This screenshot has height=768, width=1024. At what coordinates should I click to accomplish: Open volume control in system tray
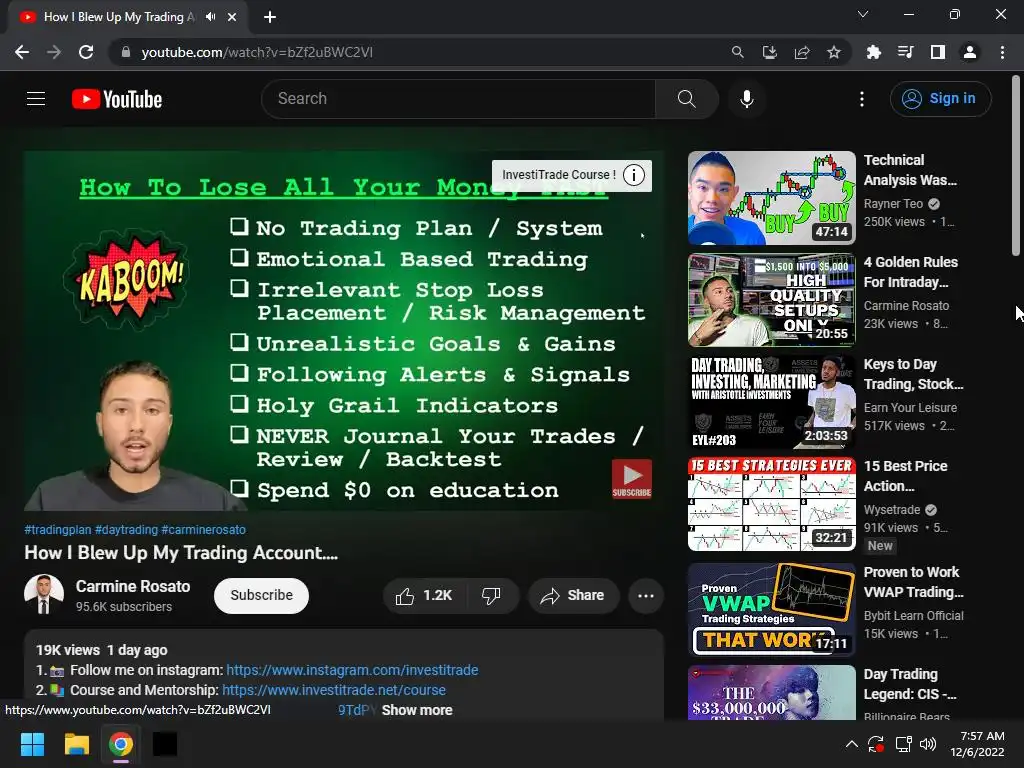tap(927, 744)
